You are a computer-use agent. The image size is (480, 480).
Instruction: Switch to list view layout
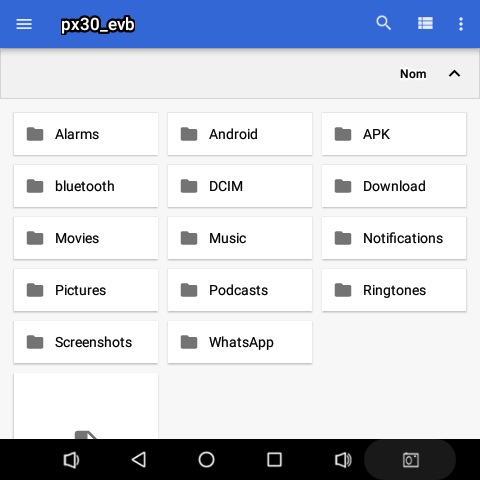point(425,23)
